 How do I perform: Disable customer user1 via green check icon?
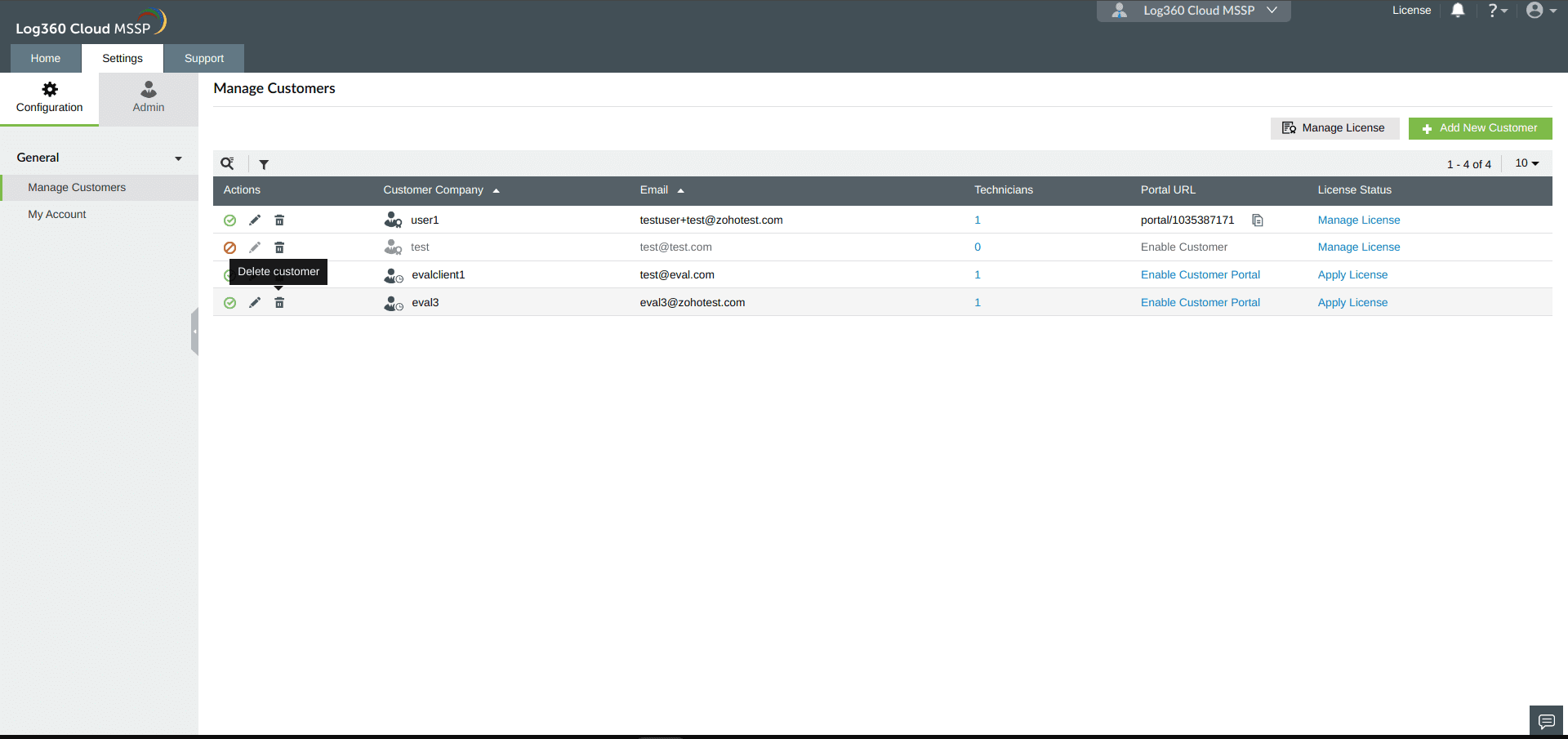click(x=230, y=220)
